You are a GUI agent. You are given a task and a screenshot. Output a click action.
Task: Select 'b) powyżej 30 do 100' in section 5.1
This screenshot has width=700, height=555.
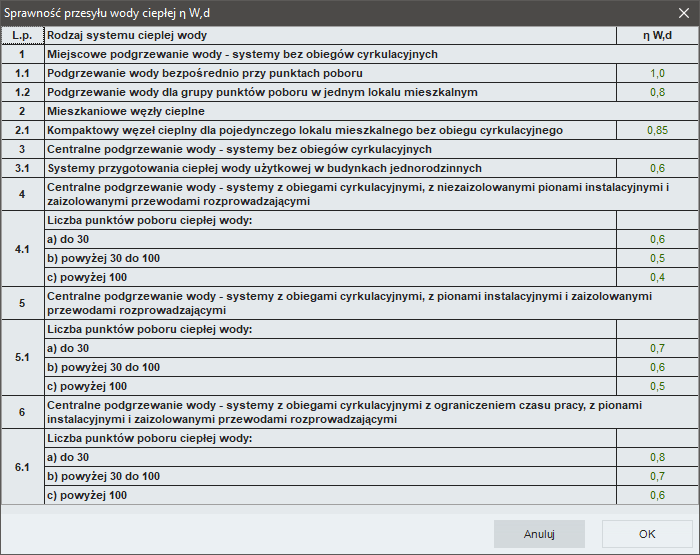click(x=330, y=367)
